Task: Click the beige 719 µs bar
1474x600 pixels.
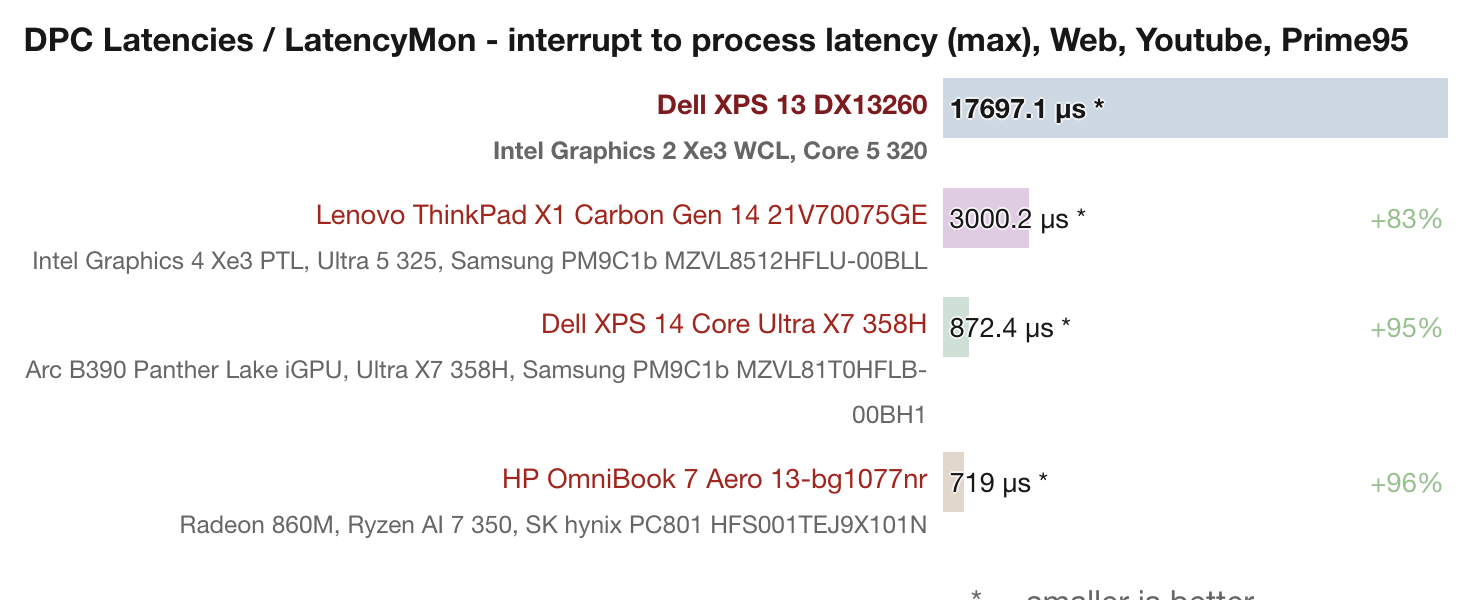Action: (953, 482)
